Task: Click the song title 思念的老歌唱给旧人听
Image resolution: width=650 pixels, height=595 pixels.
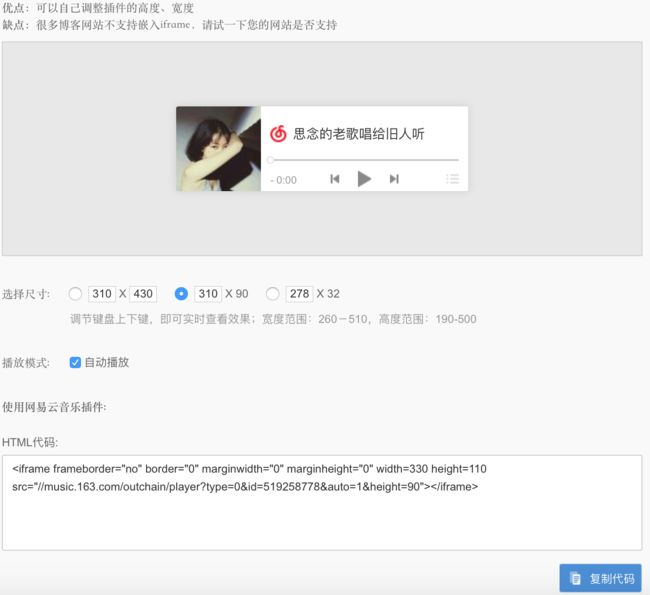Action: pos(359,134)
